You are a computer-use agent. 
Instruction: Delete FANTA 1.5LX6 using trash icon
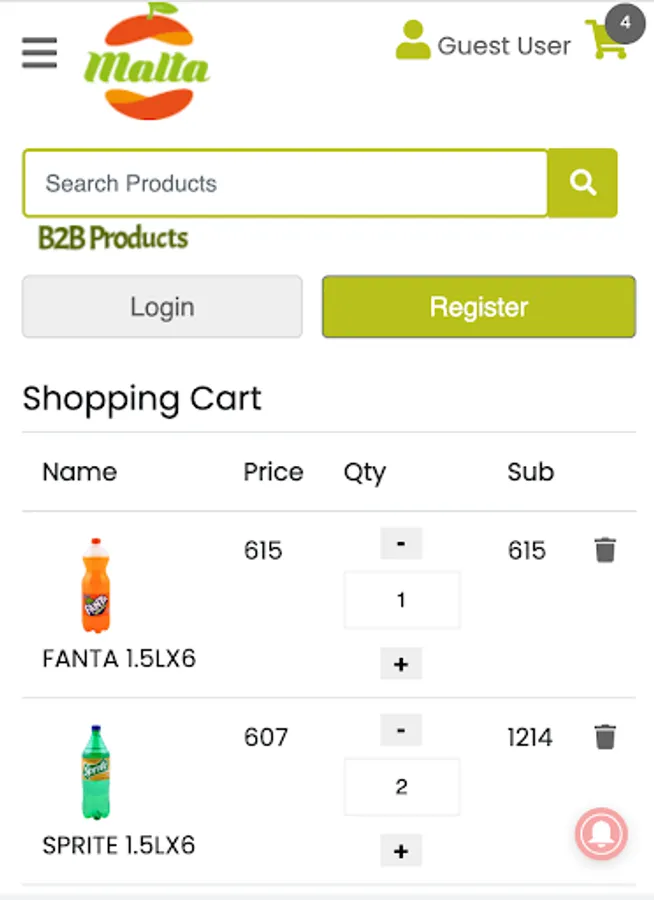coord(605,550)
